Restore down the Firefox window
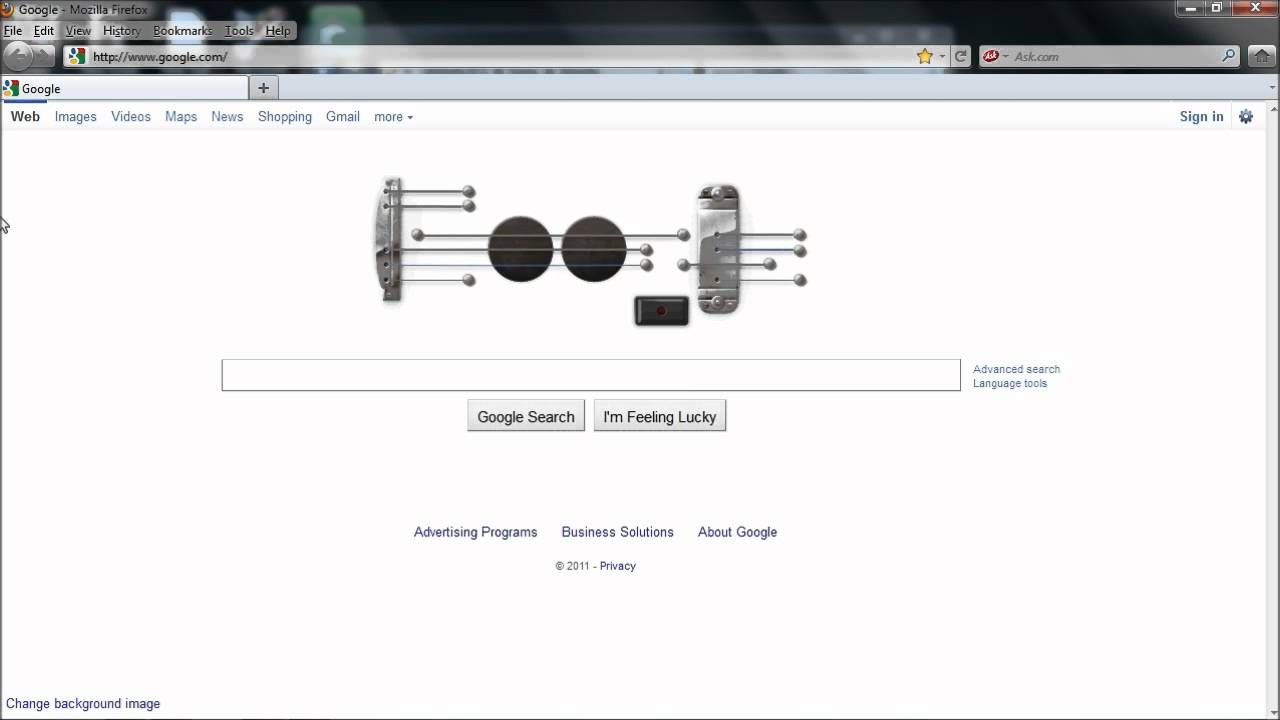The height and width of the screenshot is (720, 1280). pos(1217,7)
